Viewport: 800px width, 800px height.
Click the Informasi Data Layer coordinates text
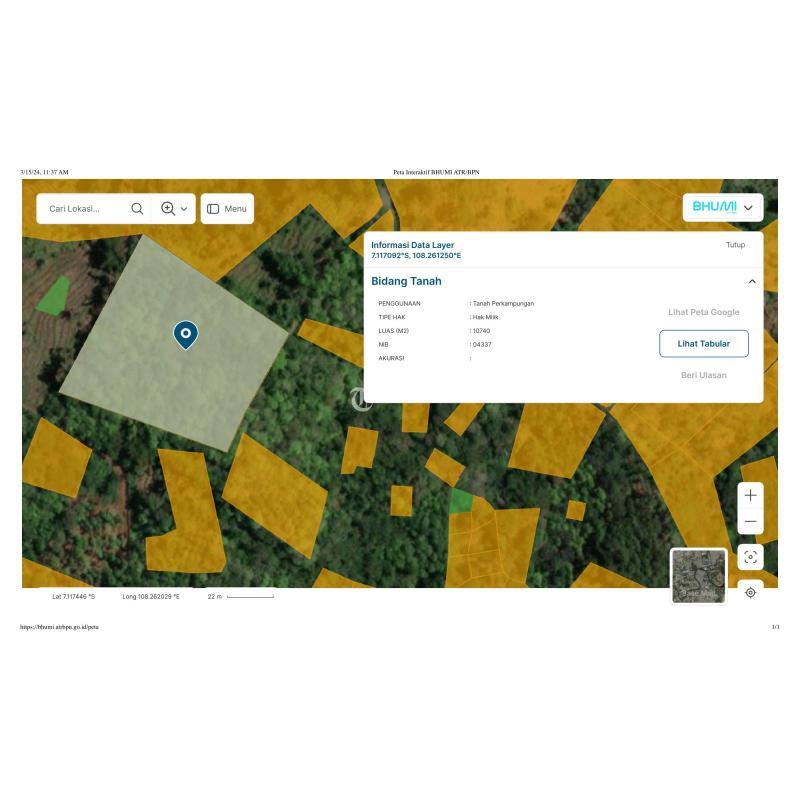point(416,256)
